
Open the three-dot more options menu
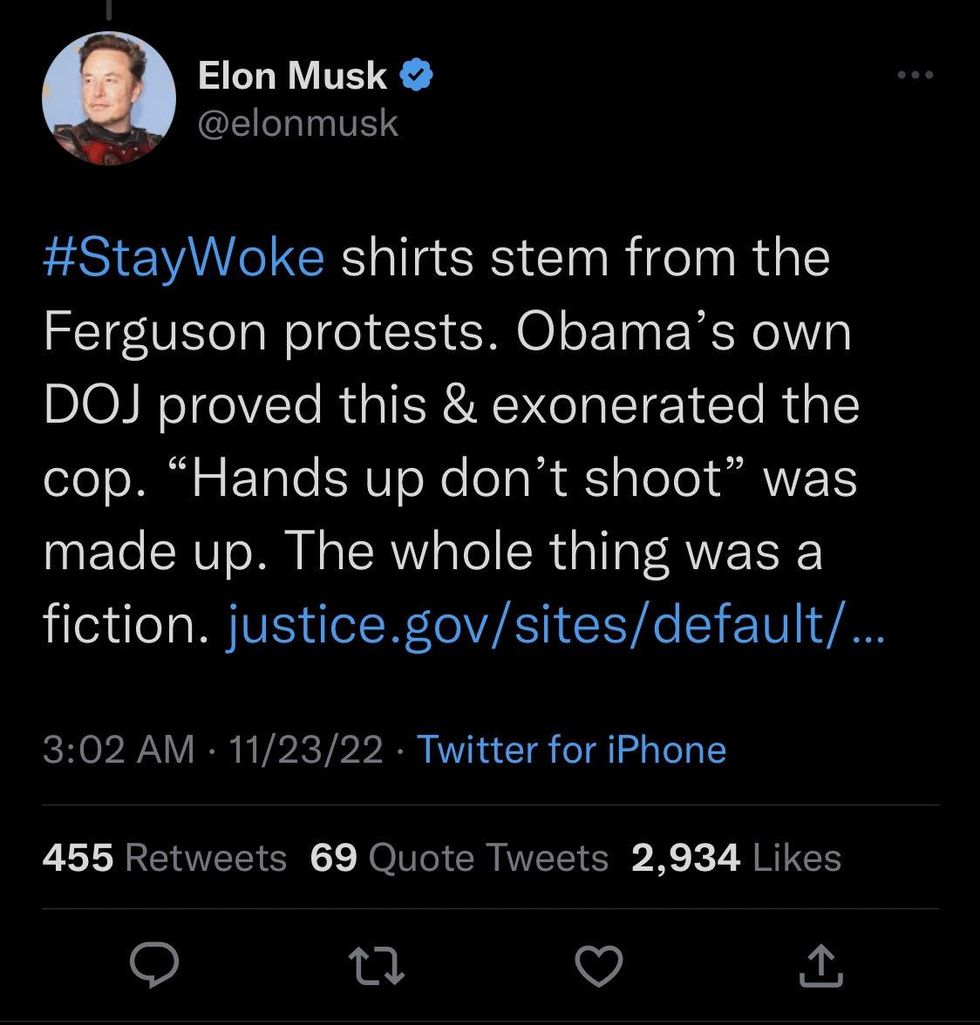point(915,75)
